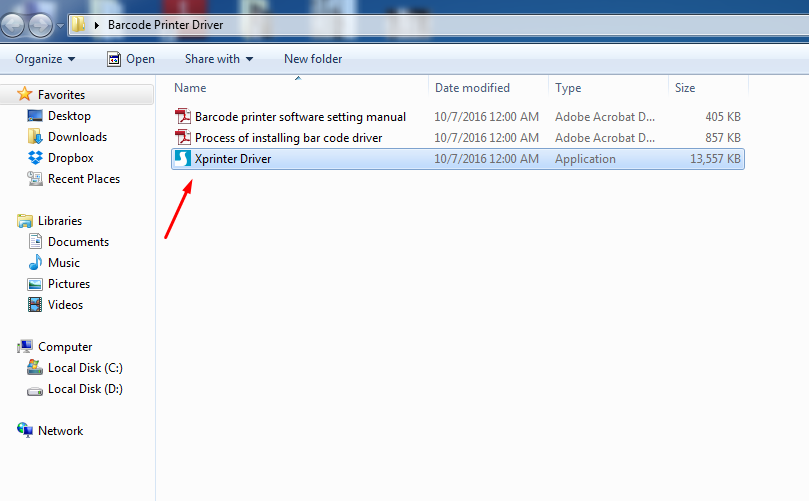Click the Libraries icon
Screen dimensions: 809x501
point(24,221)
